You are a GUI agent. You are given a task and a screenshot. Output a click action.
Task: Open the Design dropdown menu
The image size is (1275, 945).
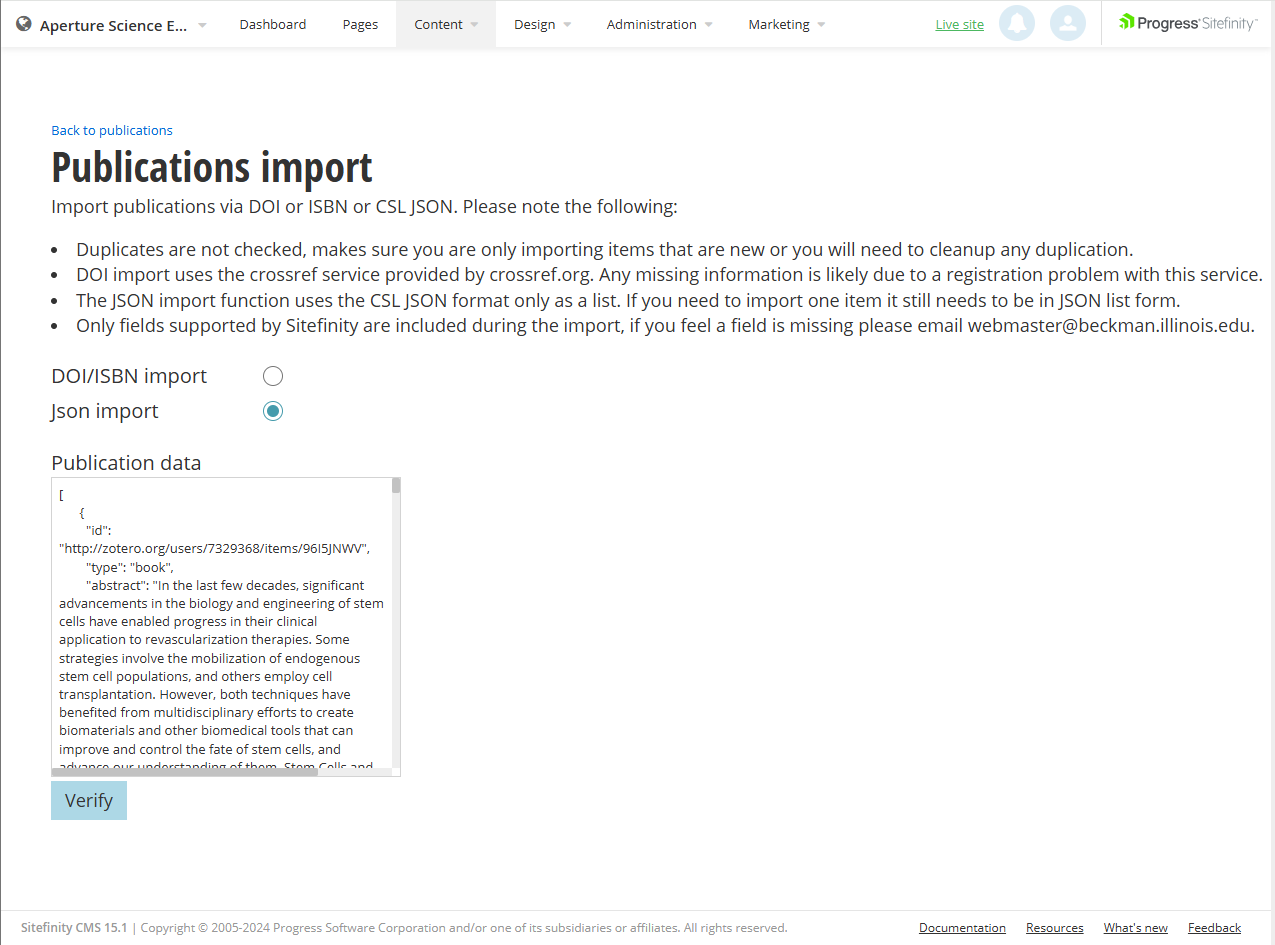pos(535,24)
